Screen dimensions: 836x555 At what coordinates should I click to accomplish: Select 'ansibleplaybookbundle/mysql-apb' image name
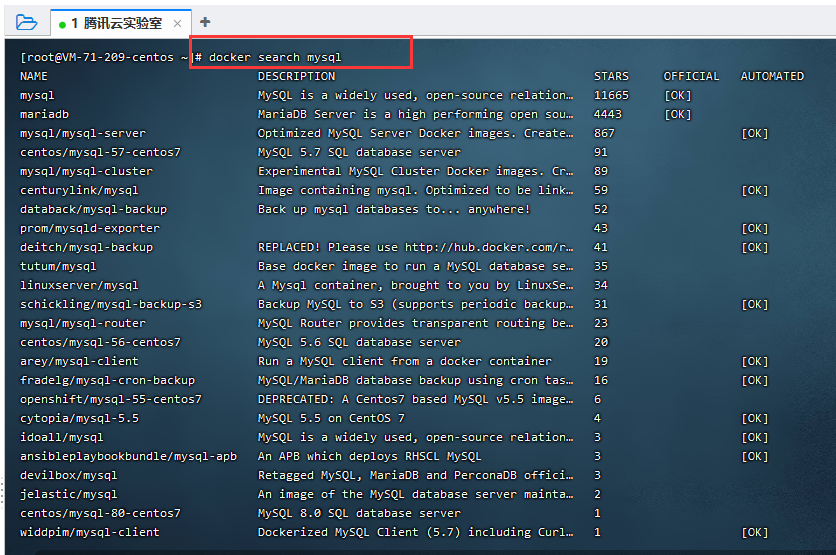[128, 456]
